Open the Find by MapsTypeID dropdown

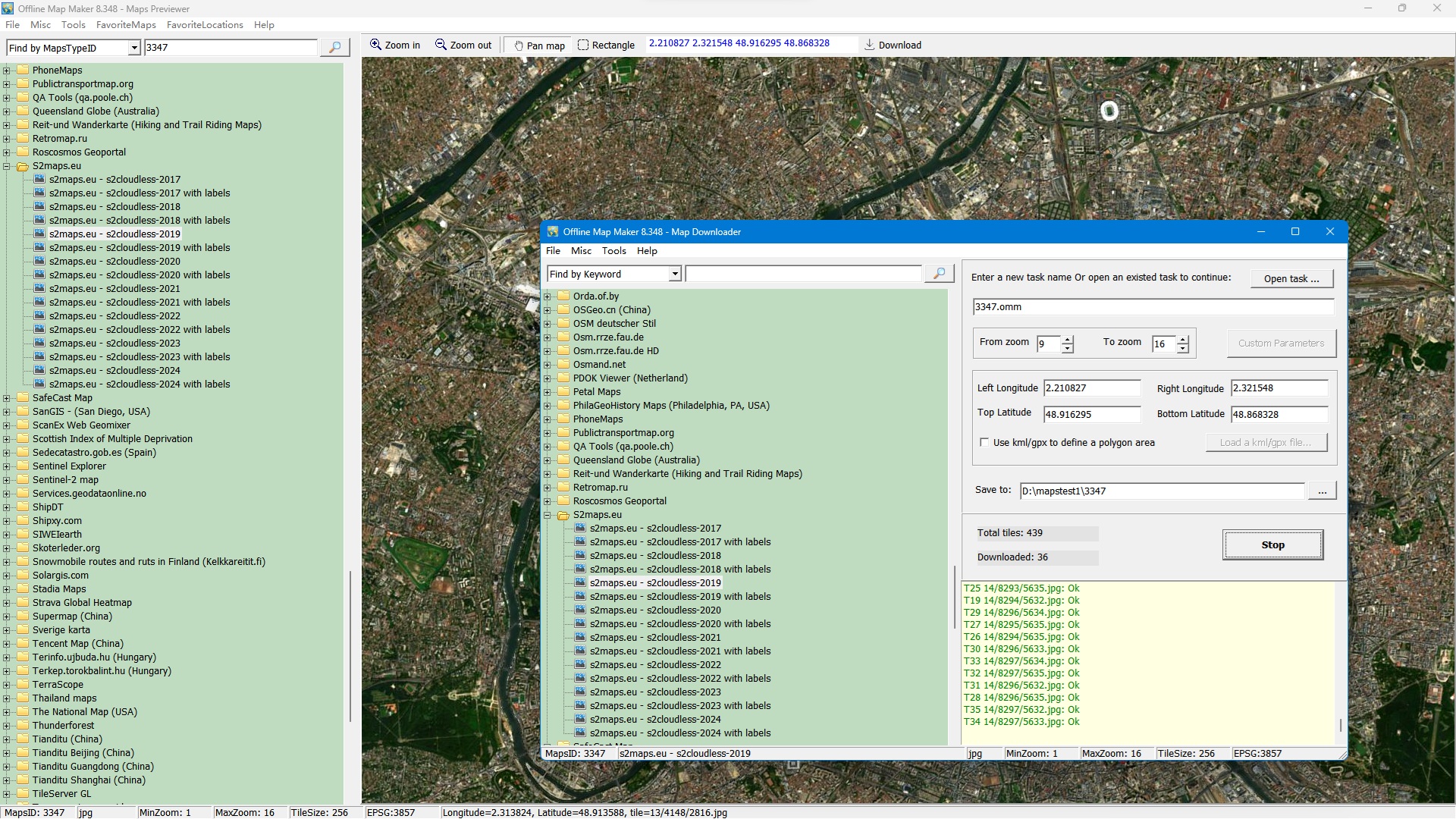(134, 48)
